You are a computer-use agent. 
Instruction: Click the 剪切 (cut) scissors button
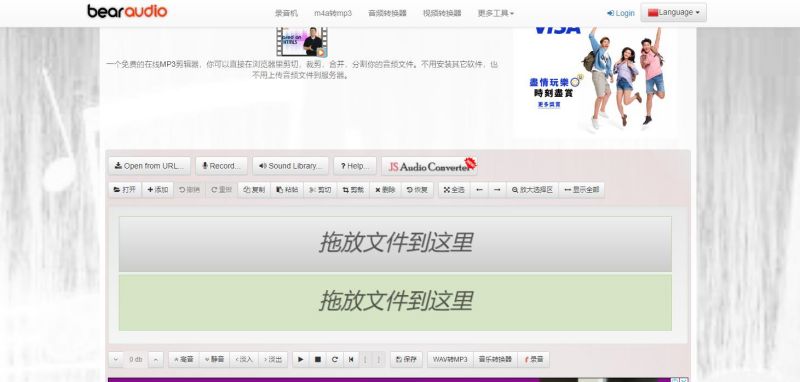pyautogui.click(x=320, y=190)
